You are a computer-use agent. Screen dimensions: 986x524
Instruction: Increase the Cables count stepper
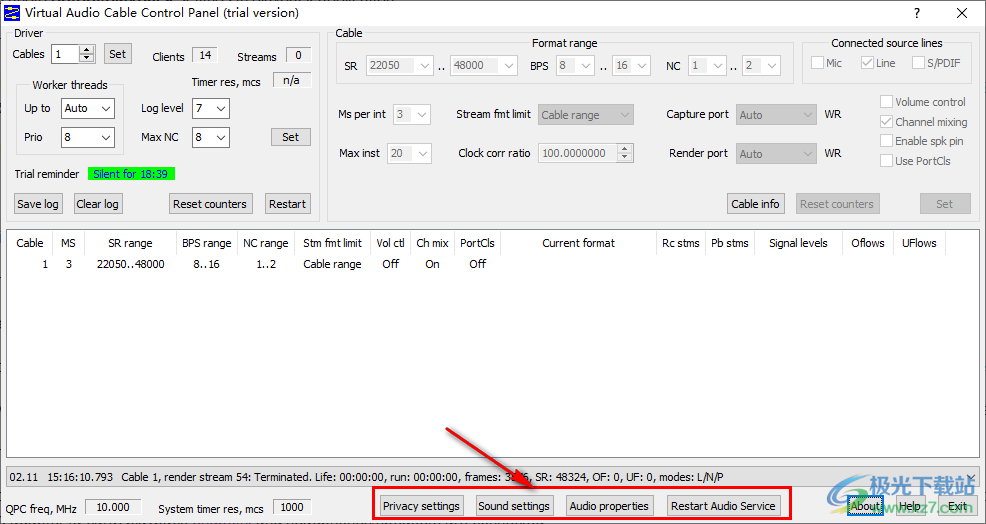87,50
